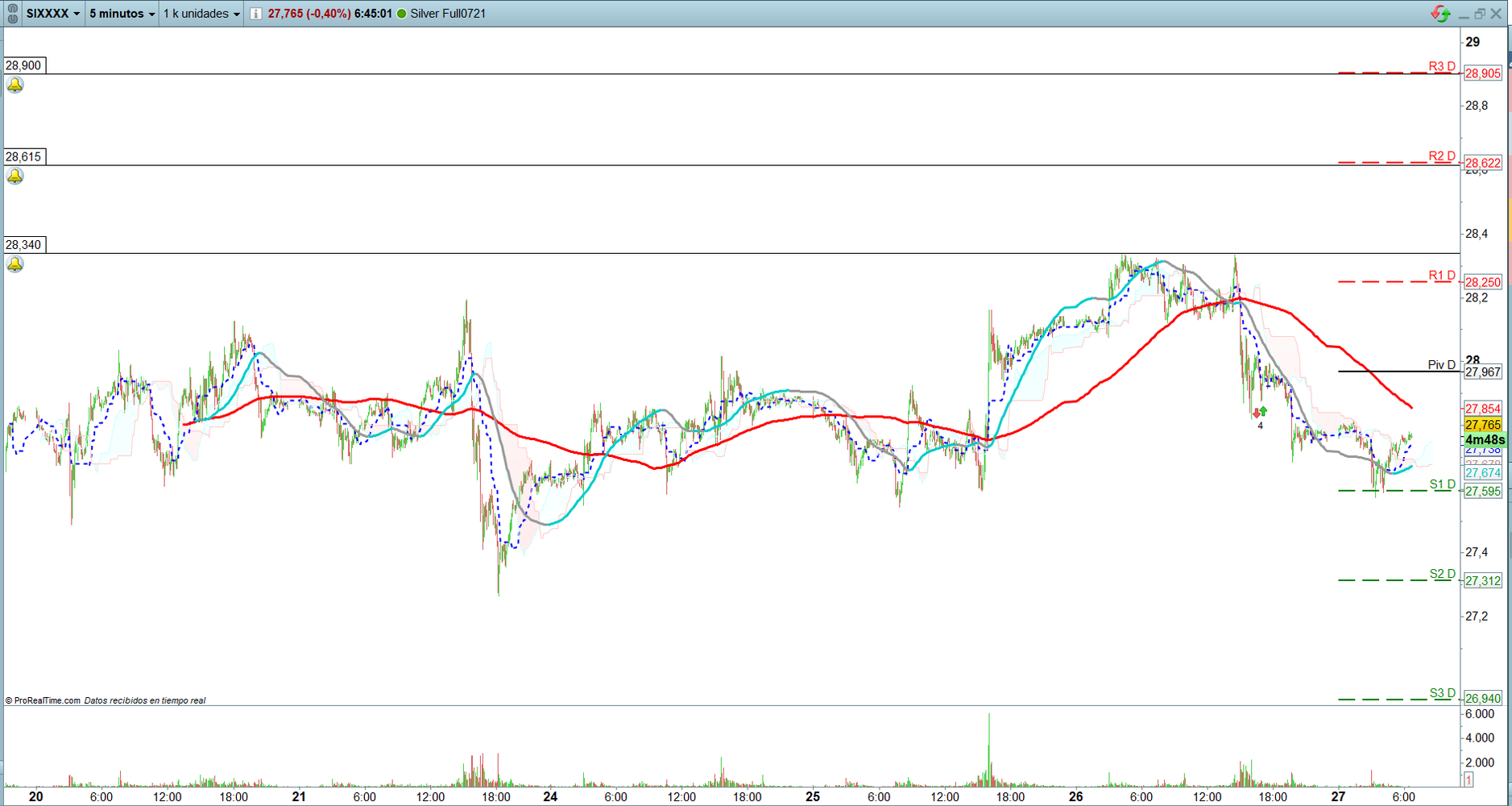Click the S2 D support level label
The image size is (1512, 806).
pos(1442,574)
